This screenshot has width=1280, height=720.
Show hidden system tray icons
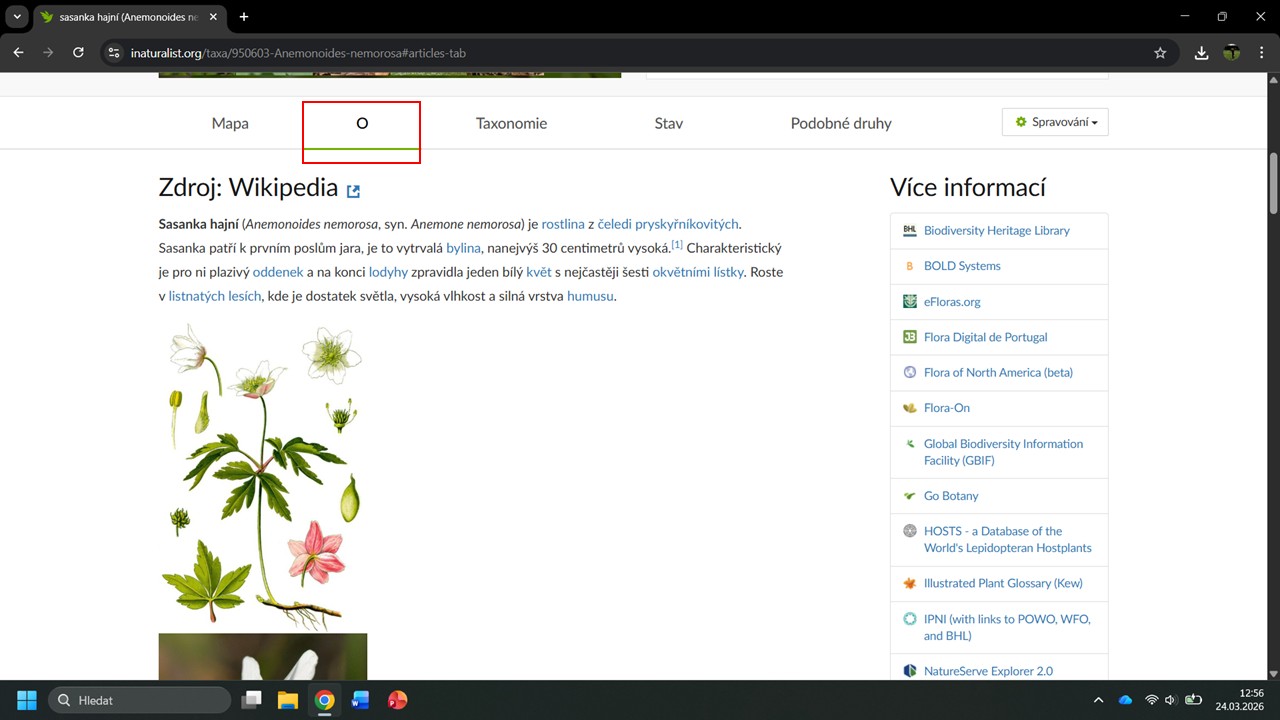coord(1098,700)
